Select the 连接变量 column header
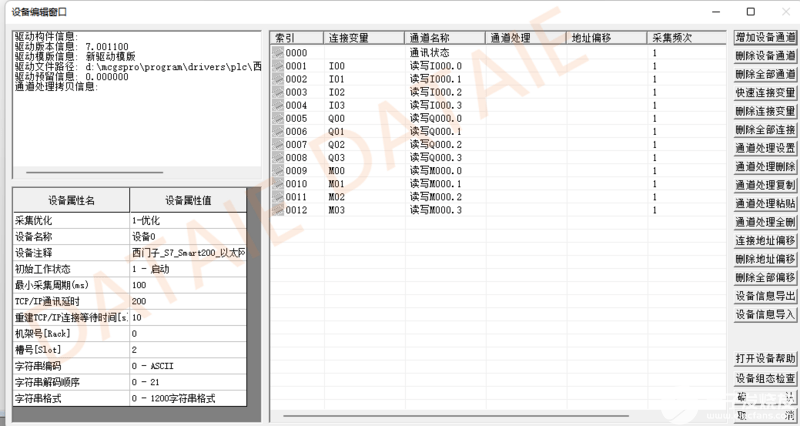Image resolution: width=800 pixels, height=426 pixels. (364, 38)
